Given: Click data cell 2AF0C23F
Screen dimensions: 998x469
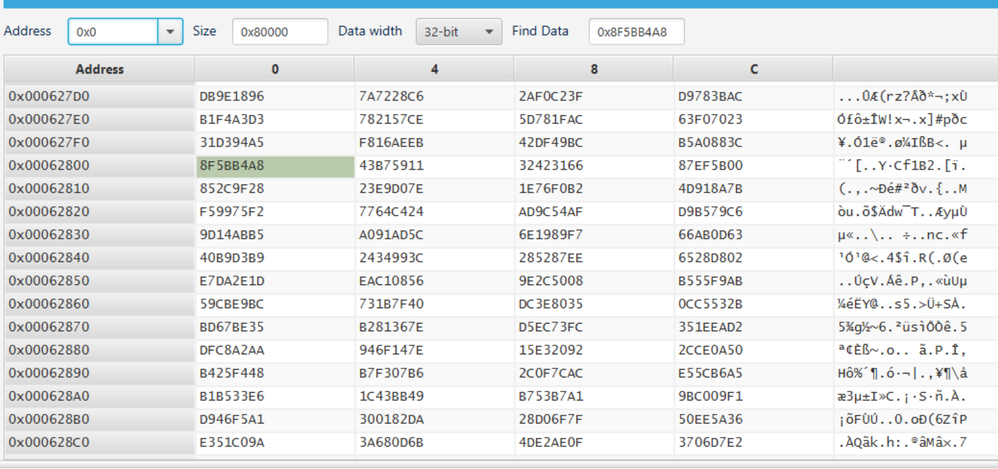Looking at the screenshot, I should pos(594,97).
